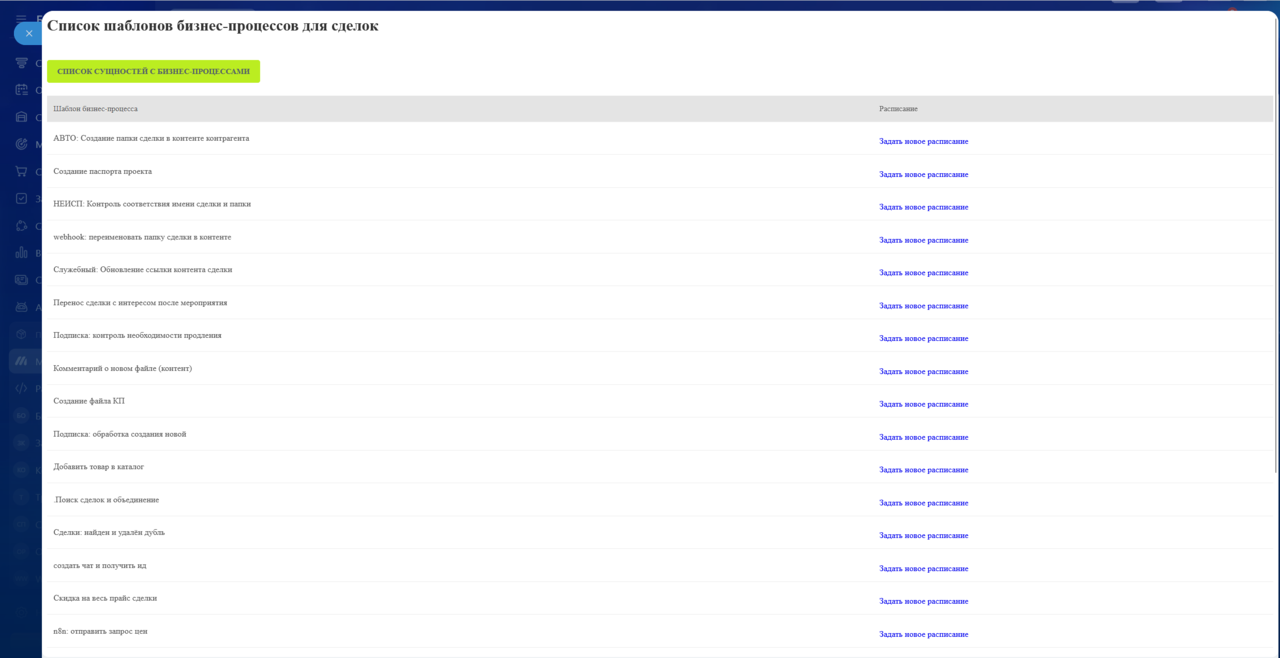Set new schedule for "Добавить товар в каталог"
This screenshot has width=1280, height=658.
point(923,470)
